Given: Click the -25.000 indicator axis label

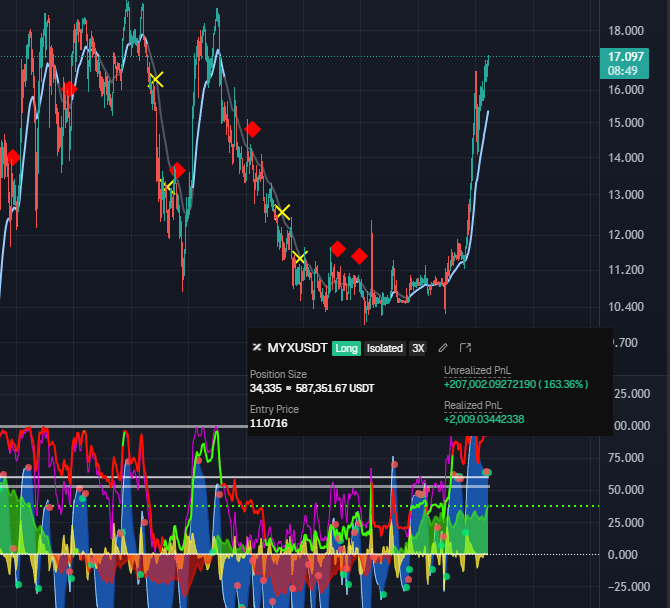Looking at the screenshot, I should click(629, 587).
